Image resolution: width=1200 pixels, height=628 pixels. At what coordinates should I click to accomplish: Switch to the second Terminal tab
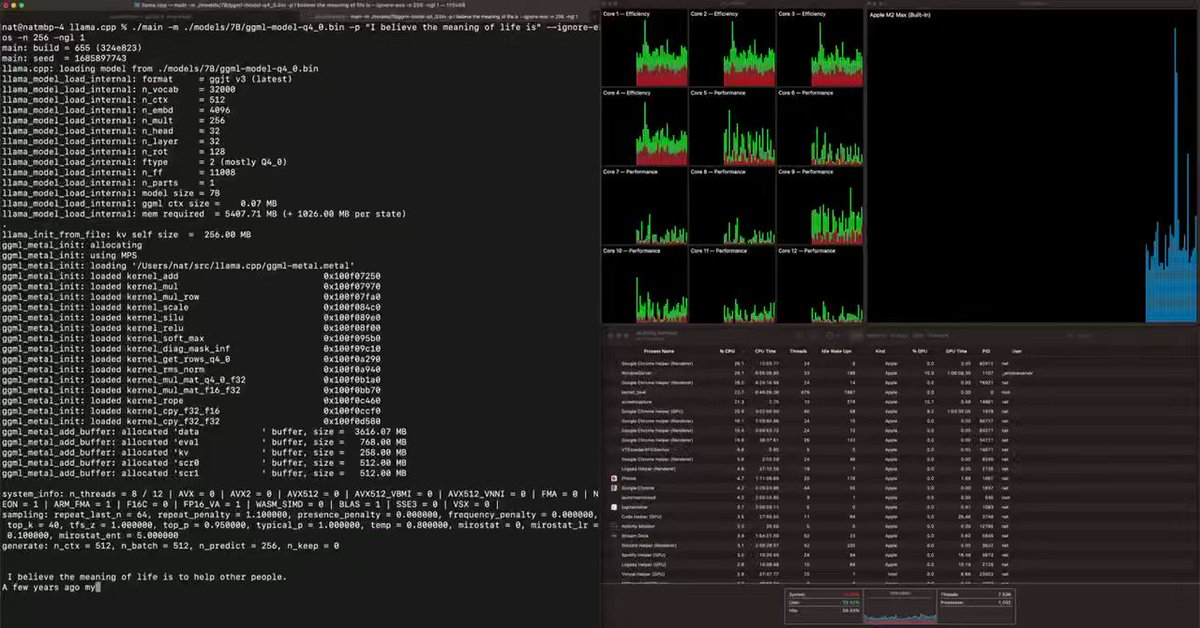(x=450, y=16)
